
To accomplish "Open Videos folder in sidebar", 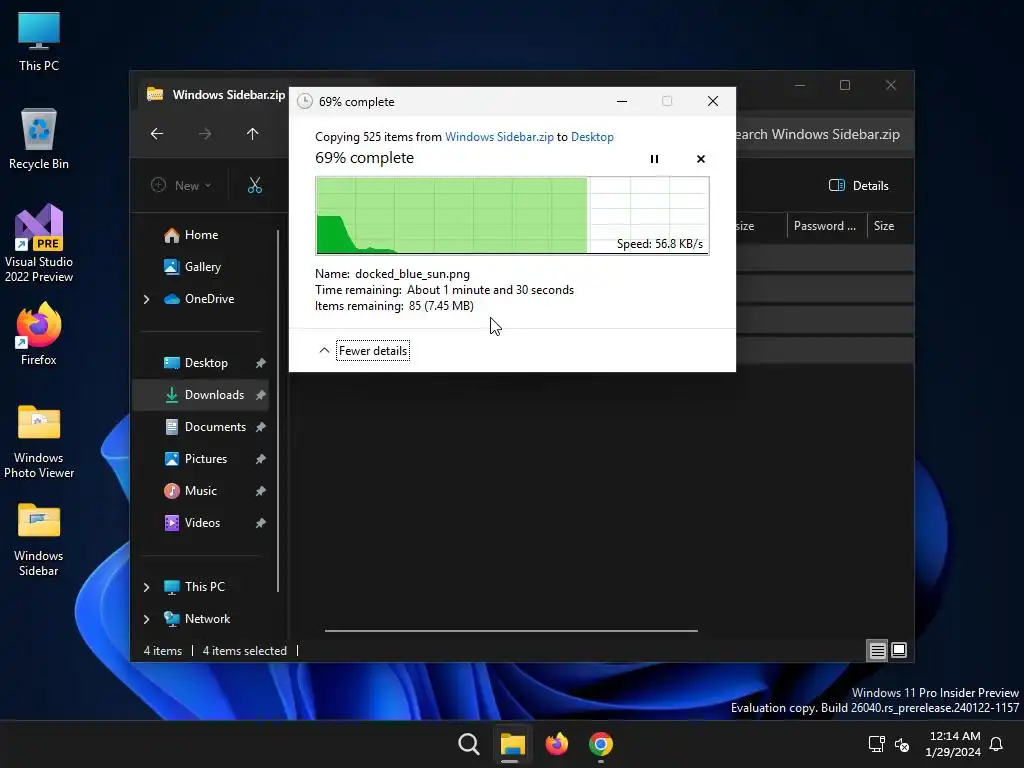I will [x=202, y=523].
